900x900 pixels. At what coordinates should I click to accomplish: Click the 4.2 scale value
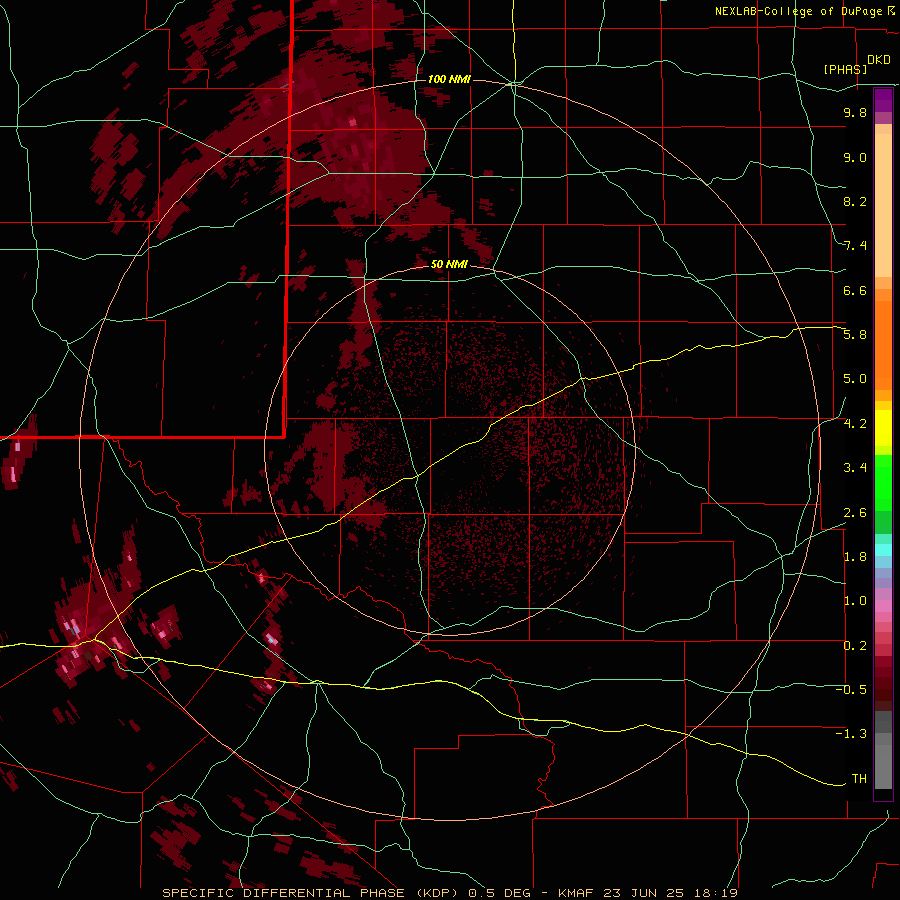coord(855,424)
